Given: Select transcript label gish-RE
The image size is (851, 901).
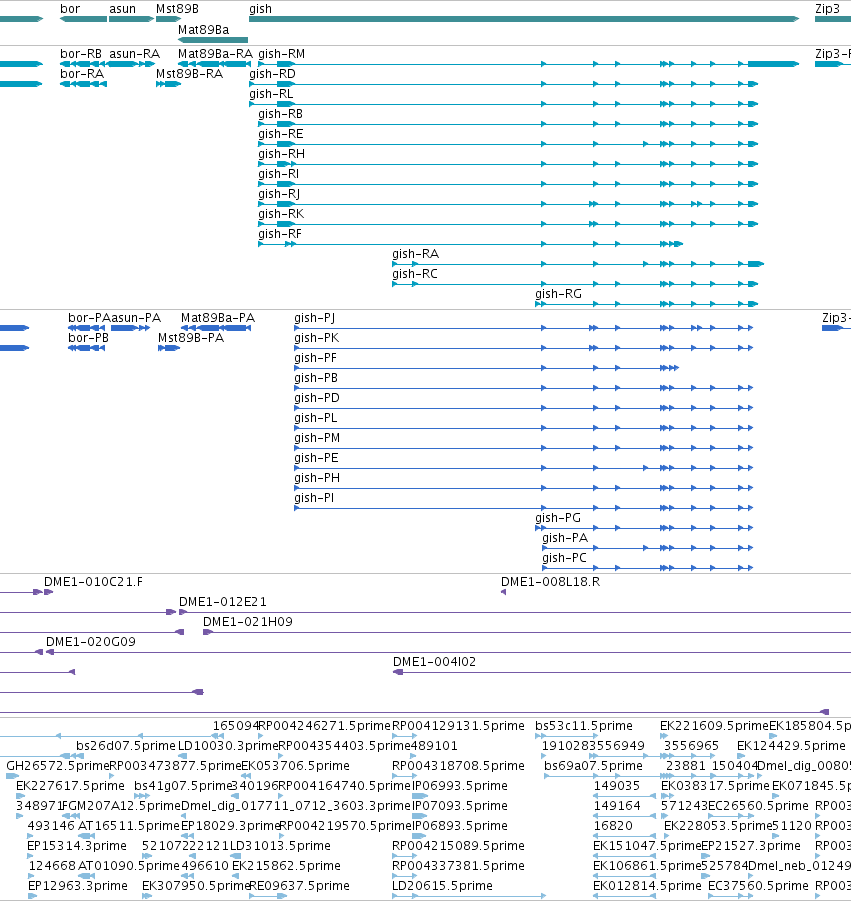Looking at the screenshot, I should point(280,134).
